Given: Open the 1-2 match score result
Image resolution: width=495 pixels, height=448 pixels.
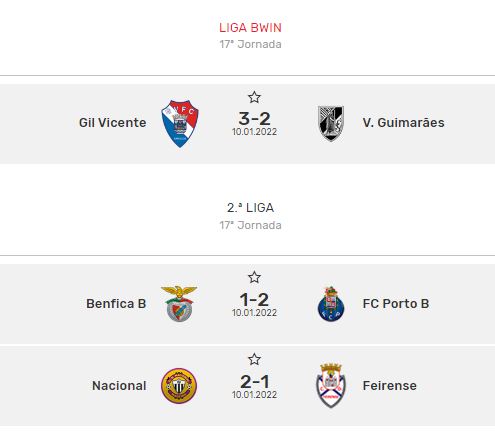Looking at the screenshot, I should [254, 299].
